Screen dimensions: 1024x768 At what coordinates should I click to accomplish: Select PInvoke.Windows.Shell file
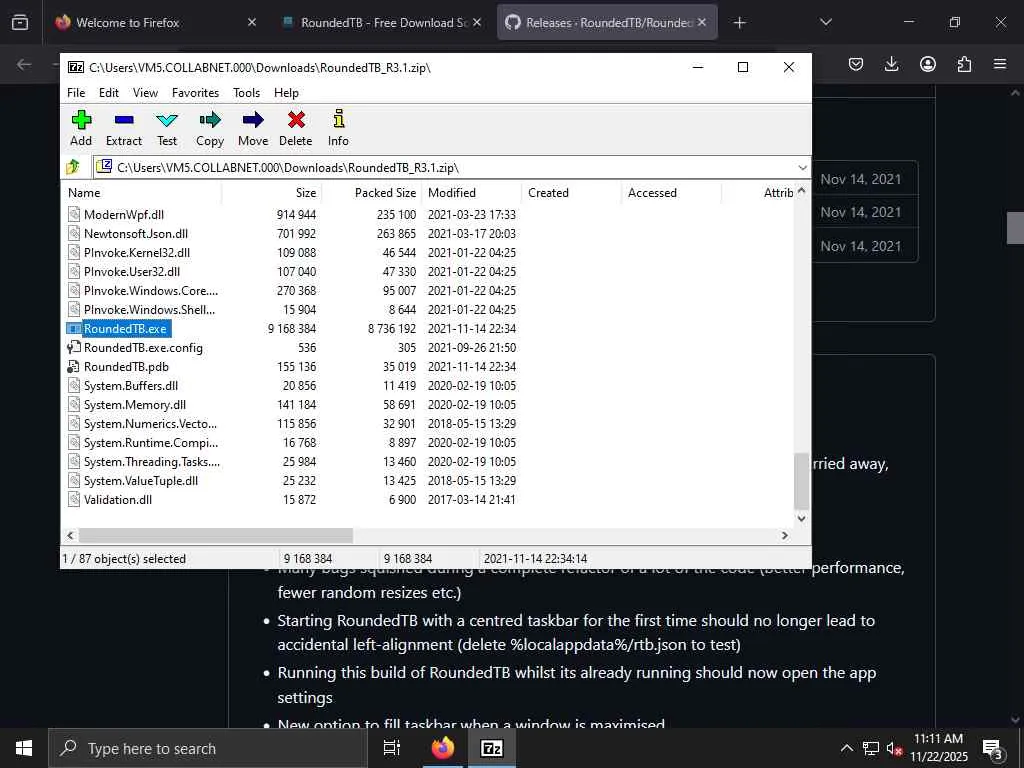click(149, 309)
